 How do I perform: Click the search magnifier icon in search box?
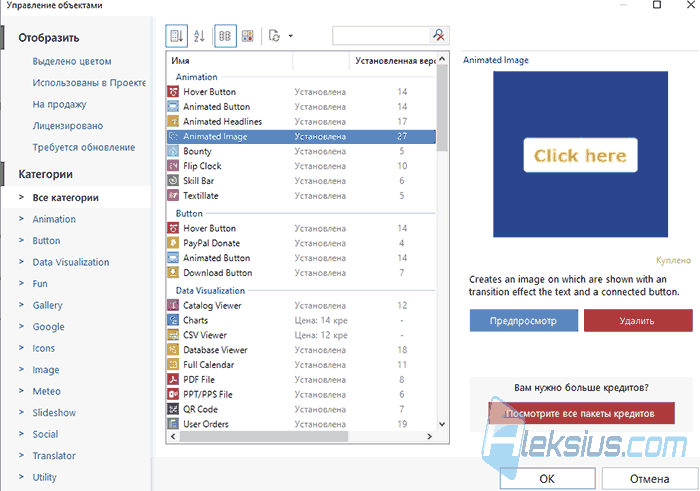(439, 35)
